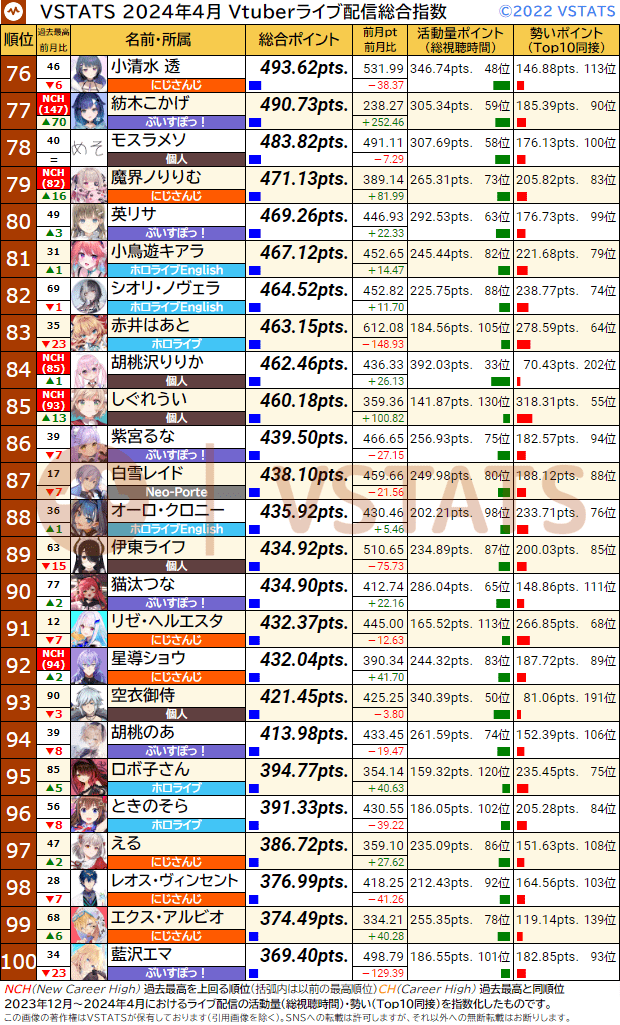Click the ©2022 VSTATS copyright text
Viewport: 620px width, 1025px height.
coord(557,11)
